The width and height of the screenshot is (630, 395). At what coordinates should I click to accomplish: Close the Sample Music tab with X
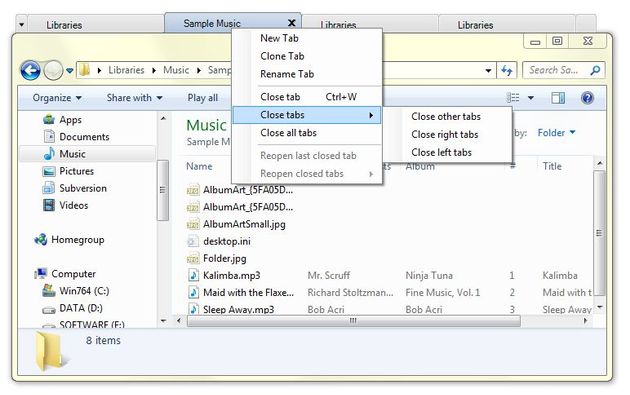292,23
